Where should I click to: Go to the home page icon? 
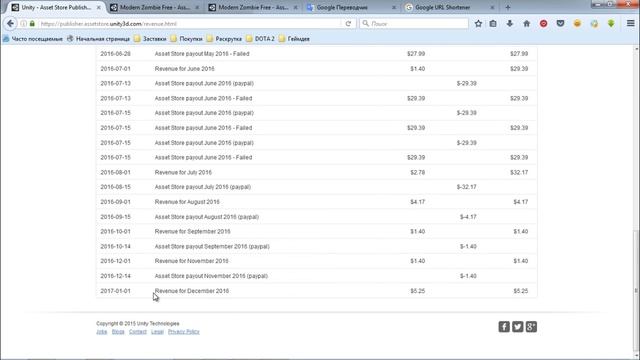[527, 24]
